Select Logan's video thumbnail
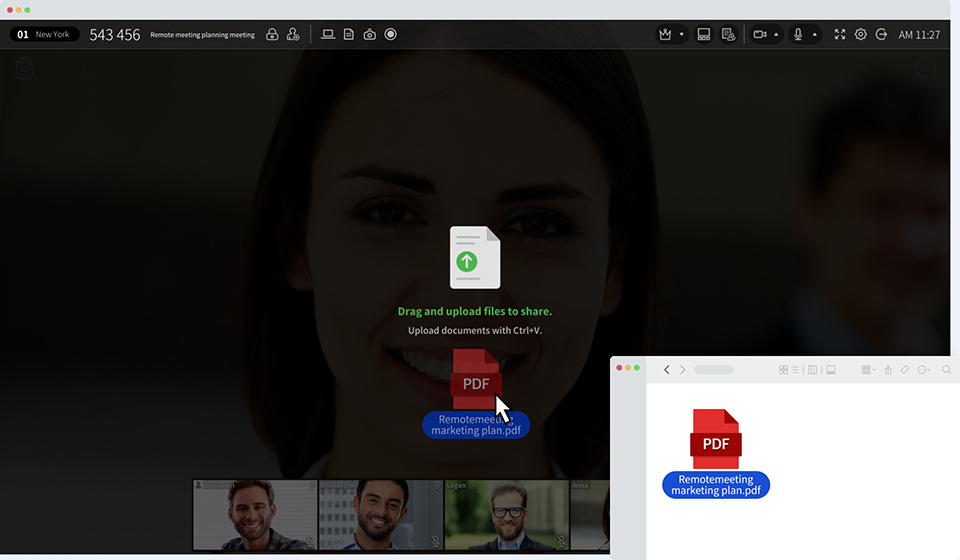The height and width of the screenshot is (560, 960). pos(506,515)
